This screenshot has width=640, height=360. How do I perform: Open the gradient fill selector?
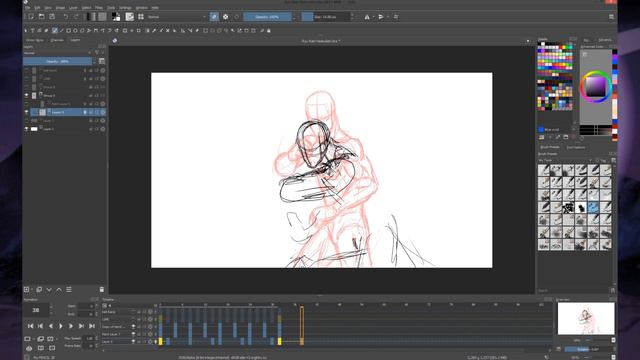(x=90, y=17)
